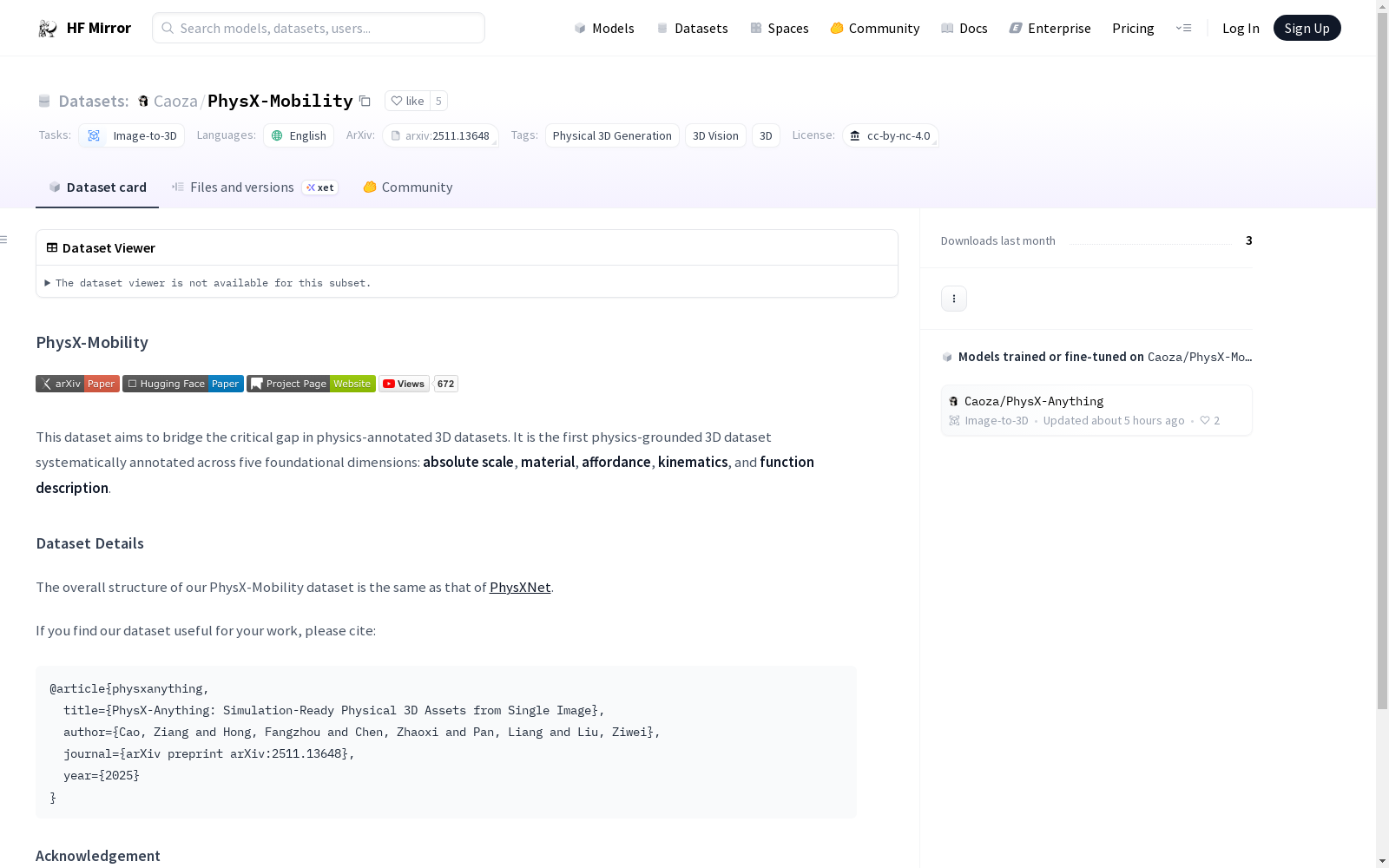Go to the Pricing page
The width and height of the screenshot is (1389, 868).
1133,28
